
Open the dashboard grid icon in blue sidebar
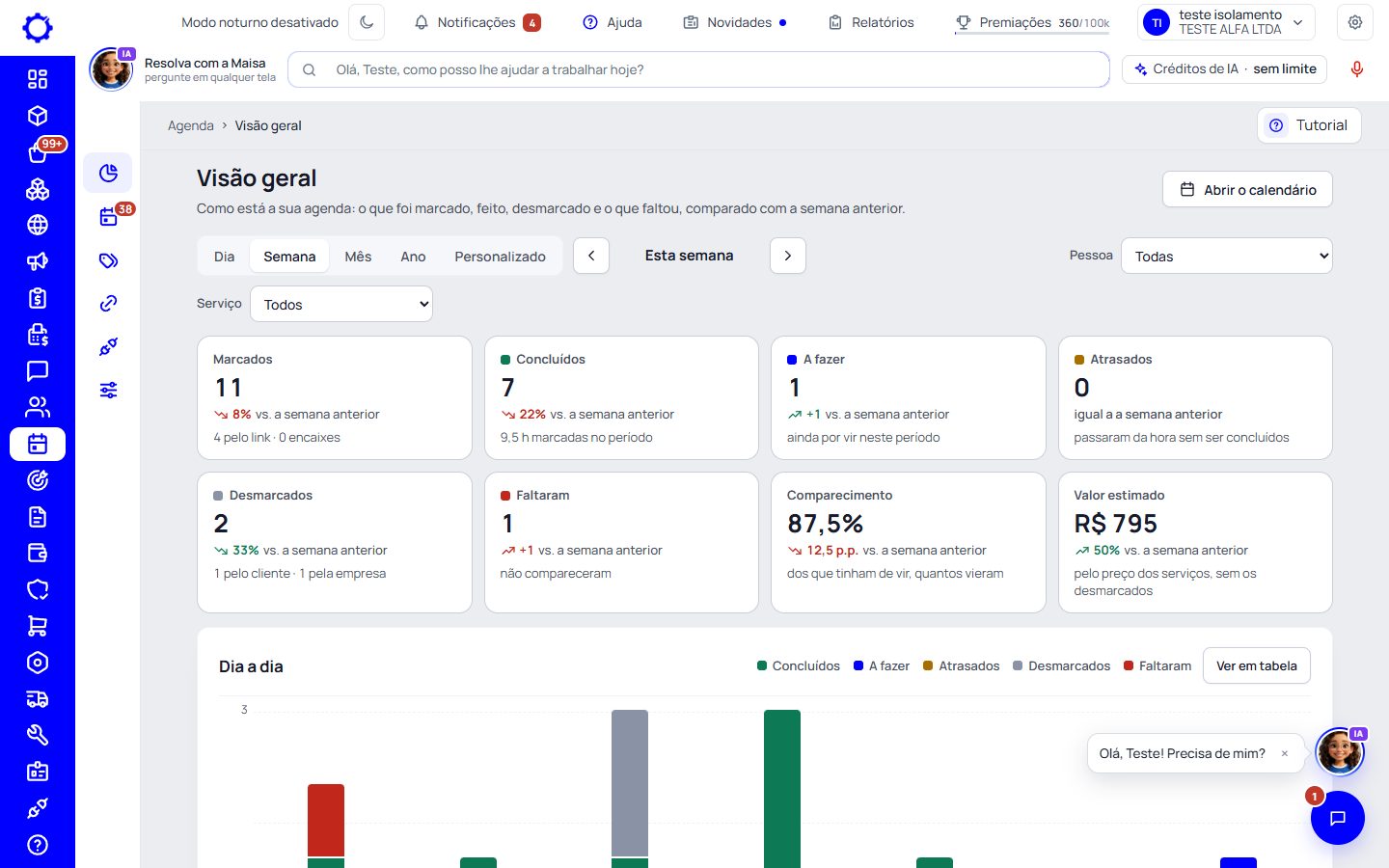coord(38,79)
